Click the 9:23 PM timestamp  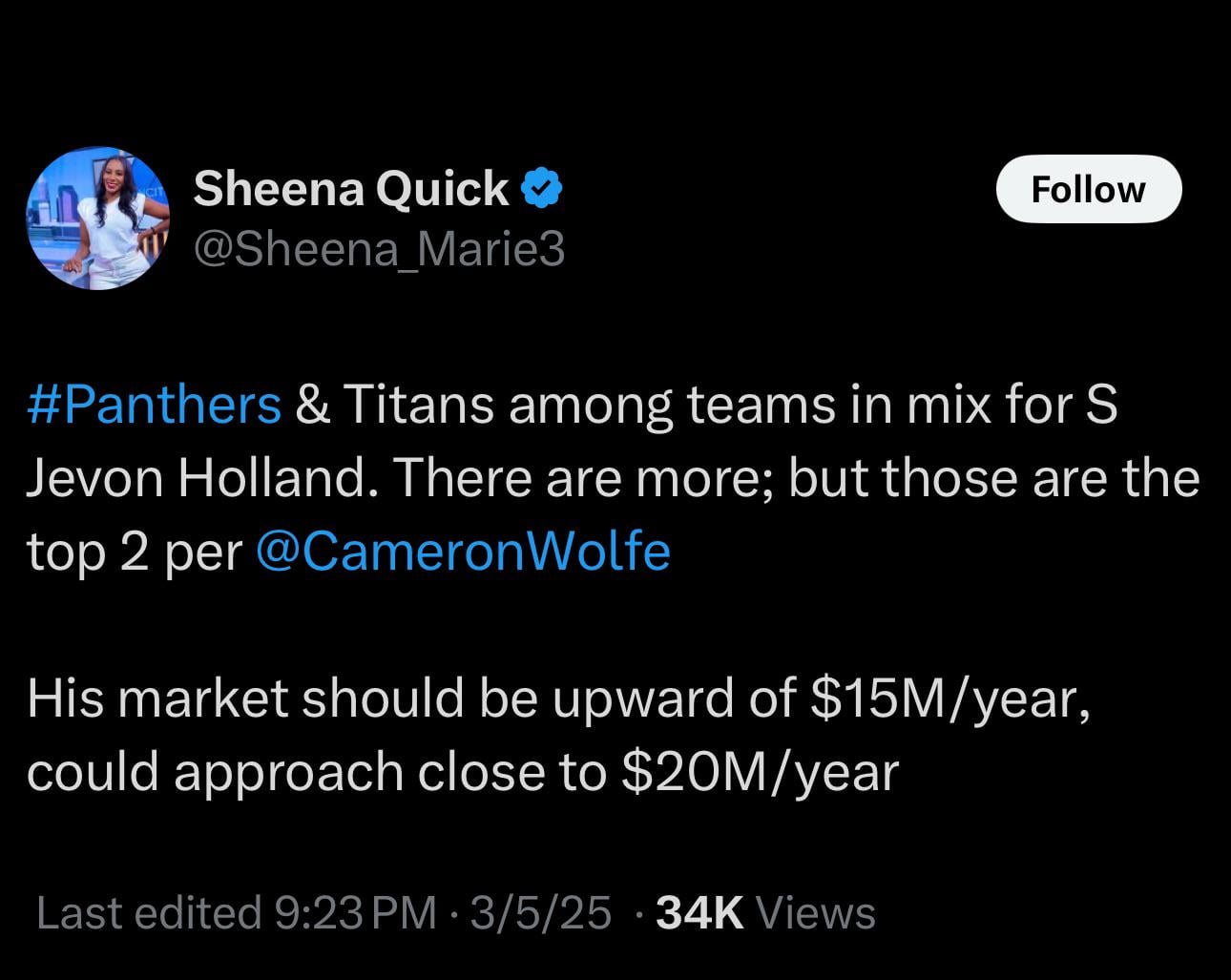(355, 912)
